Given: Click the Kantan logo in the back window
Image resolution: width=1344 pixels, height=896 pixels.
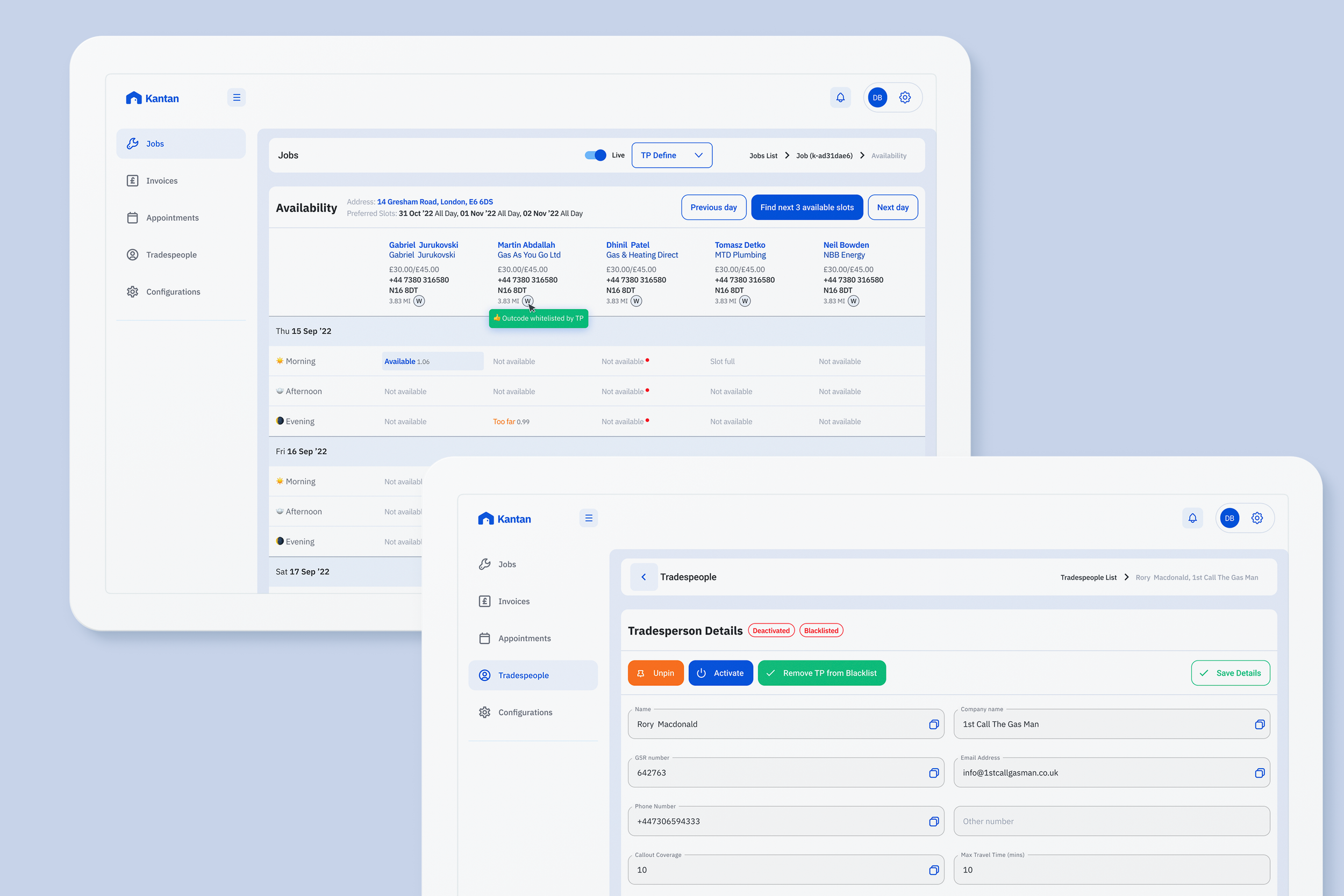Looking at the screenshot, I should tap(152, 98).
